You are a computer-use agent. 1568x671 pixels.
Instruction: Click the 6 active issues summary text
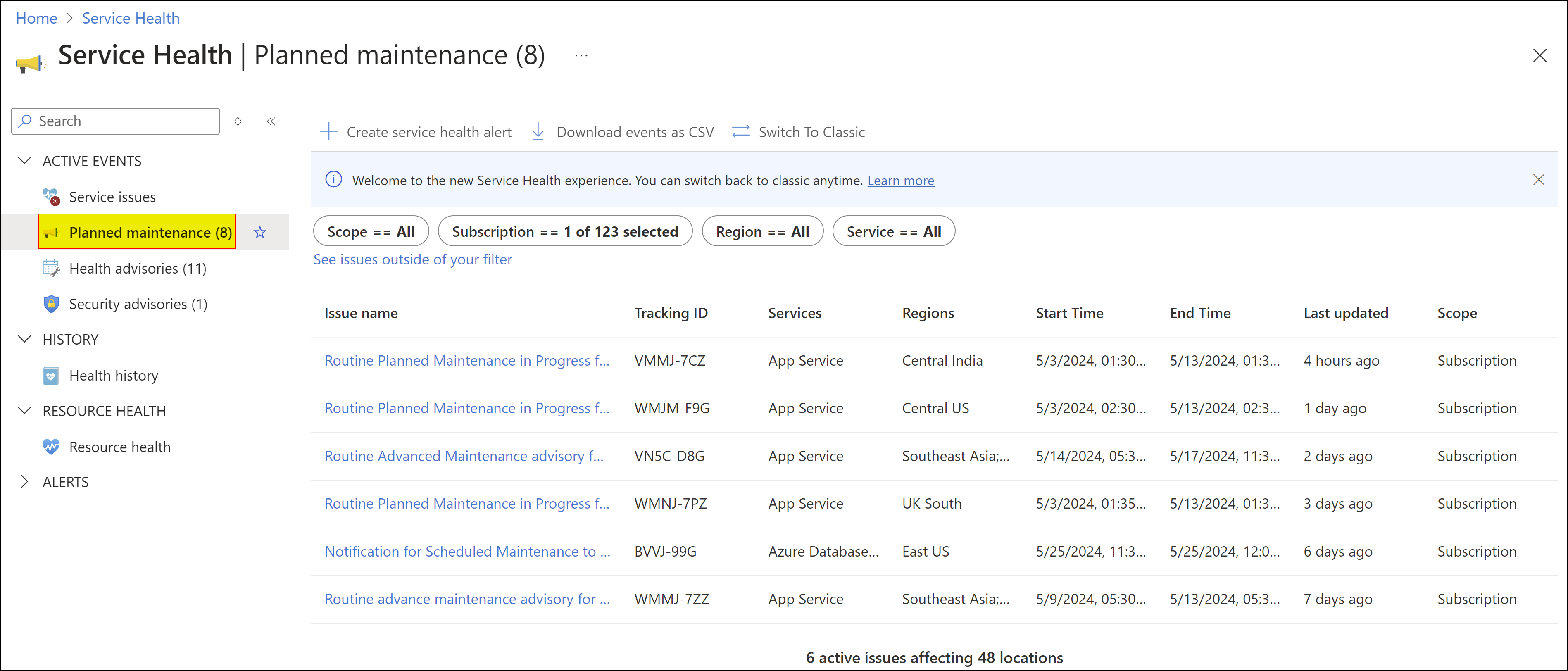coord(934,658)
